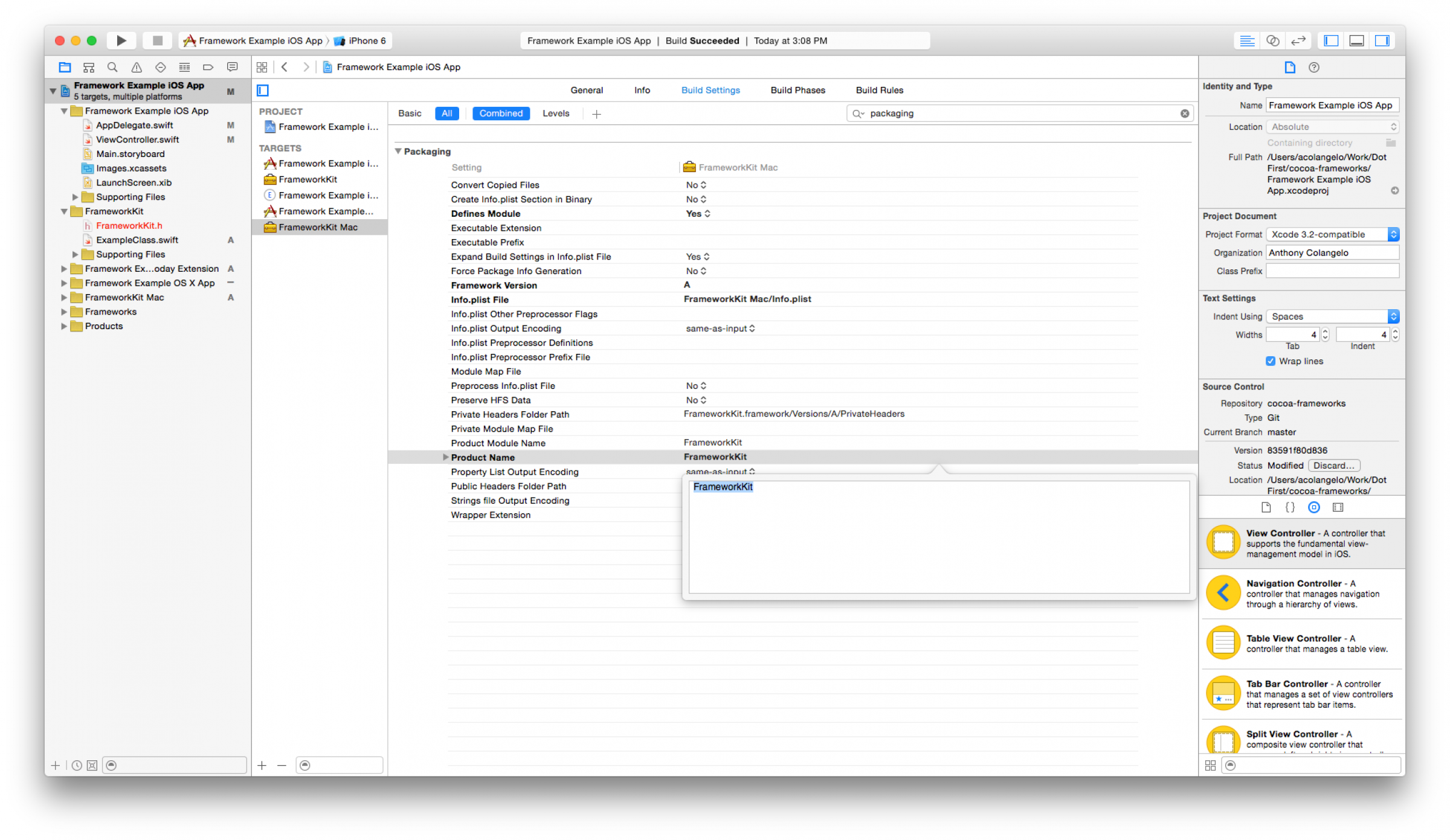This screenshot has height=840, width=1450.
Task: Open the Info tab
Action: (x=642, y=90)
